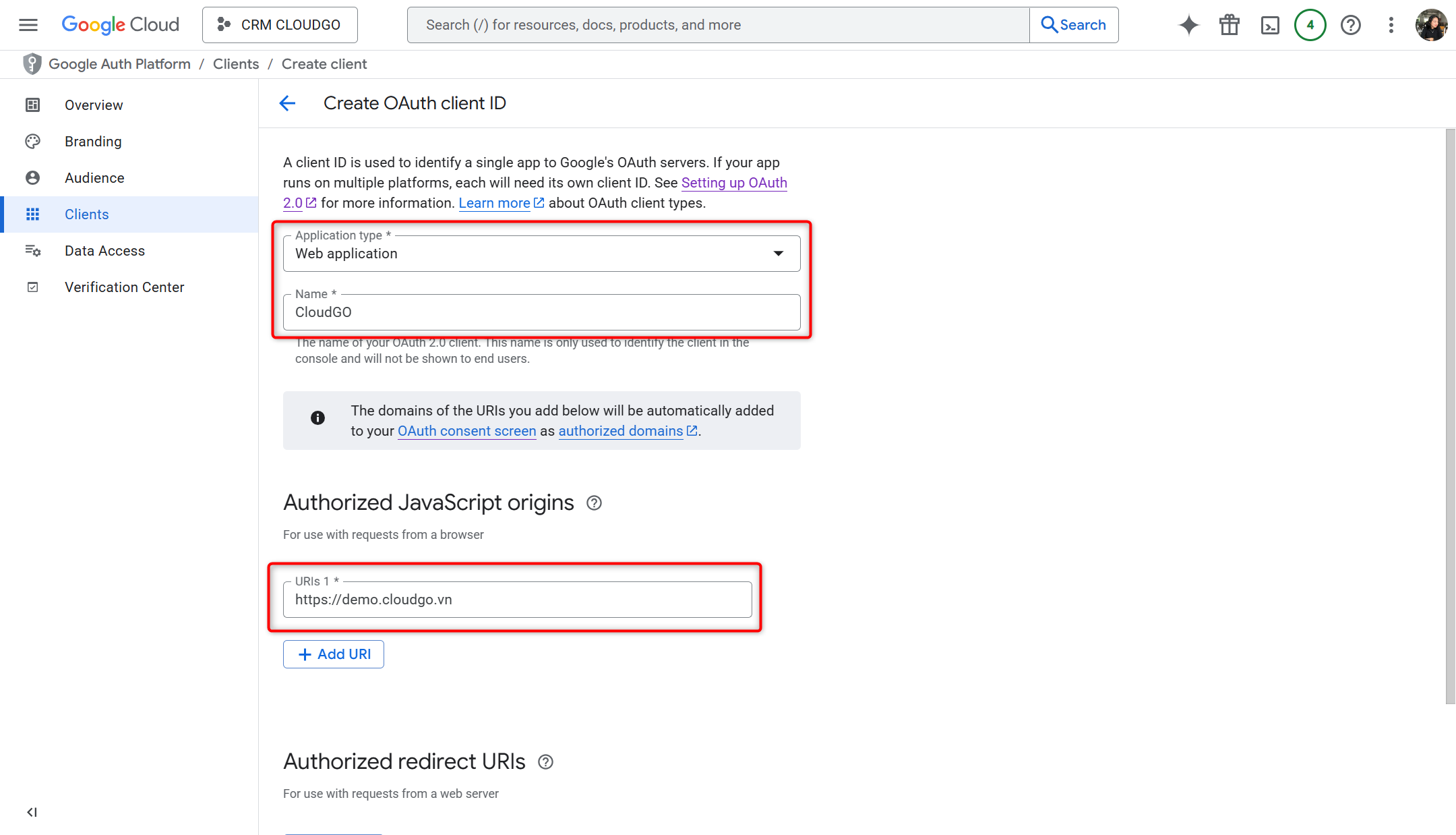Click help icon beside Authorized redirect URIs
The height and width of the screenshot is (835, 1456).
(545, 761)
